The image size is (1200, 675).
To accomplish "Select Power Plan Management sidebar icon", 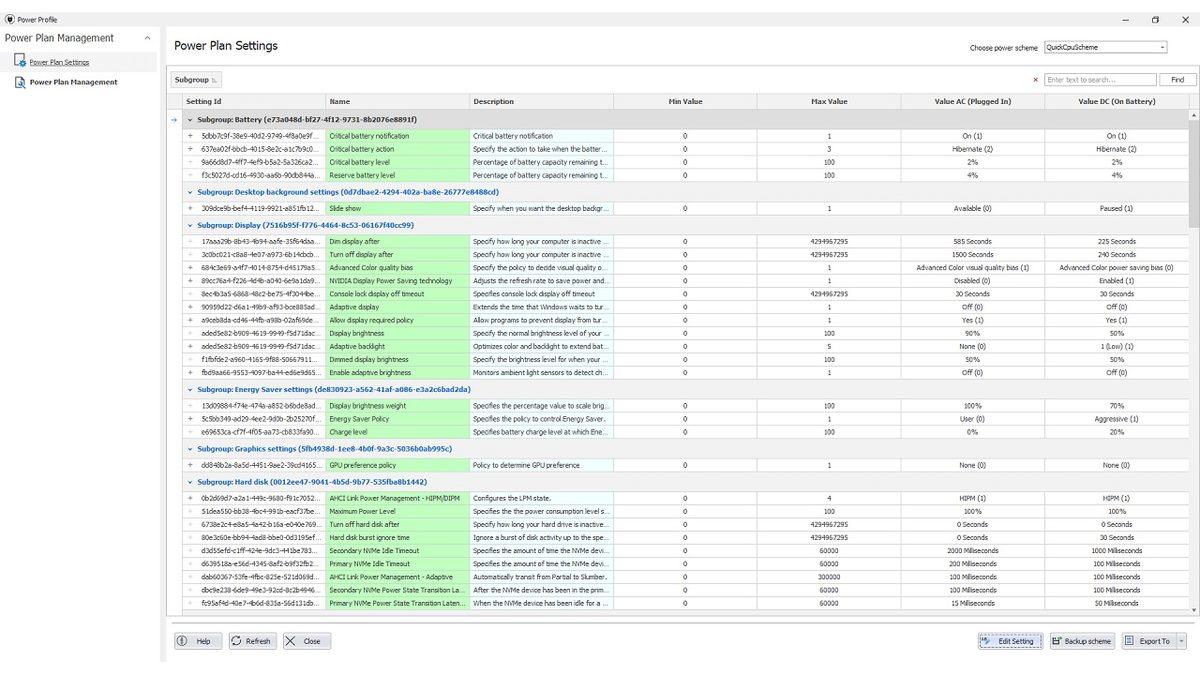I will pyautogui.click(x=21, y=82).
